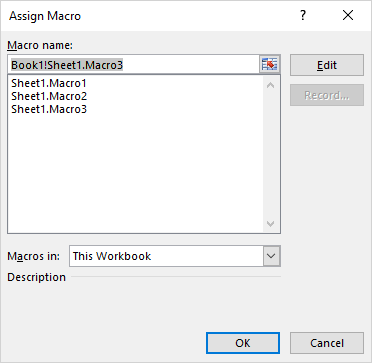The width and height of the screenshot is (372, 363).
Task: Confirm the assignment with OK
Action: 243,343
